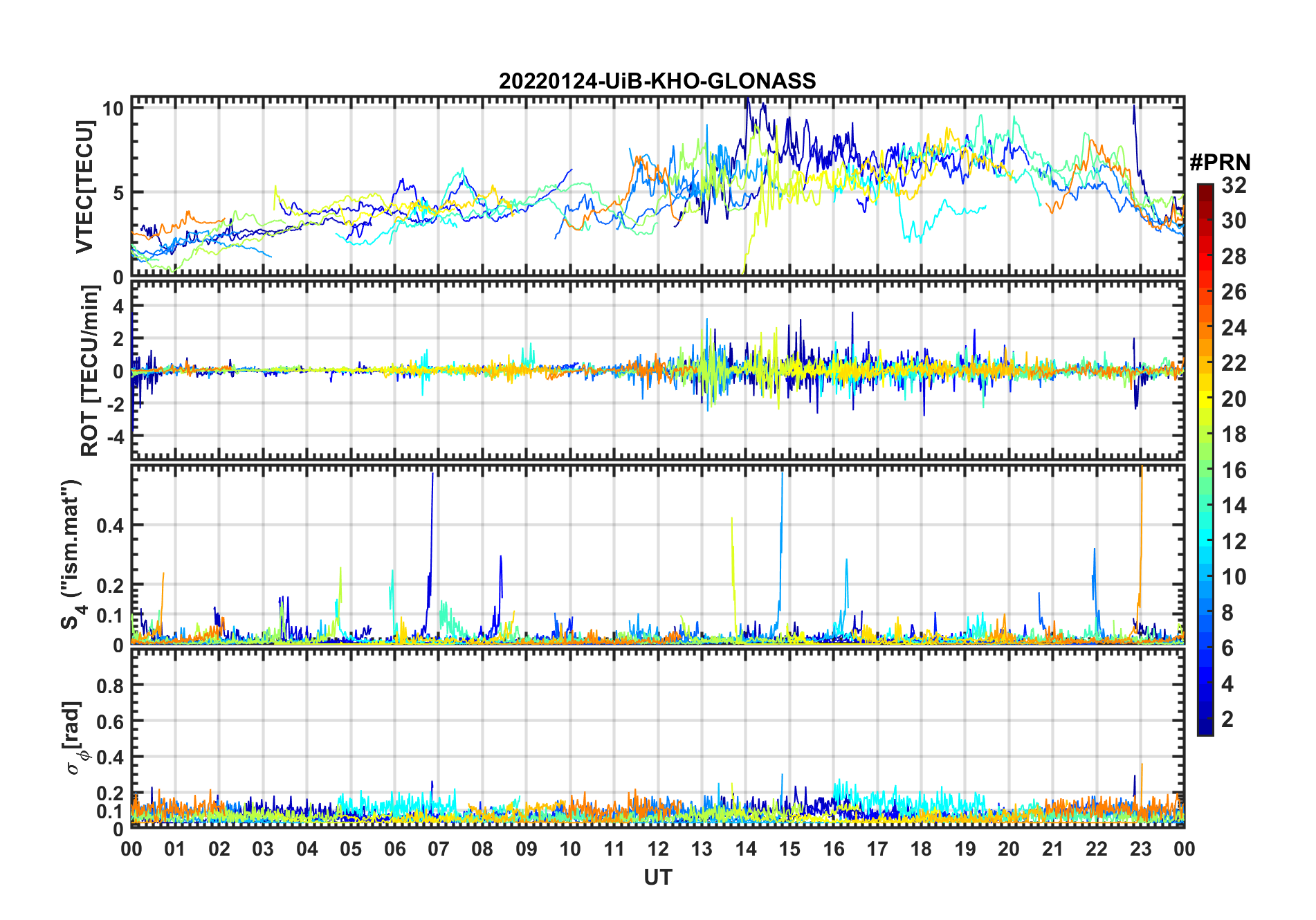
Task: Click VTEC axis tick label "5"
Action: (118, 193)
